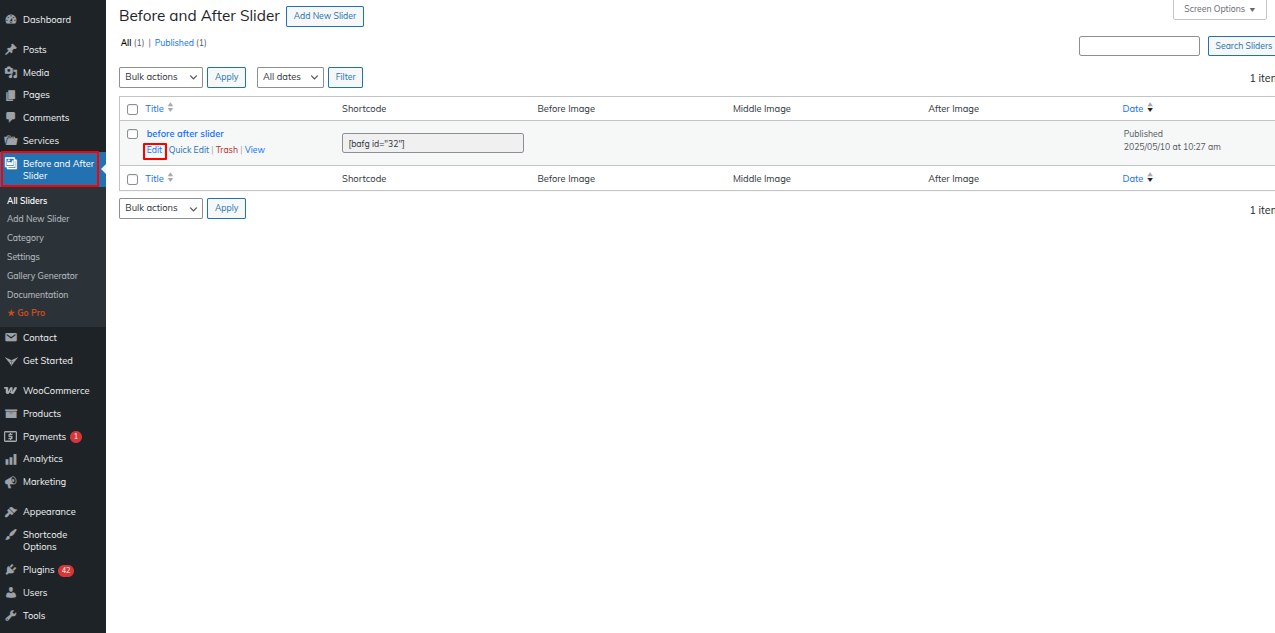Click the Services portfolio icon

point(11,141)
